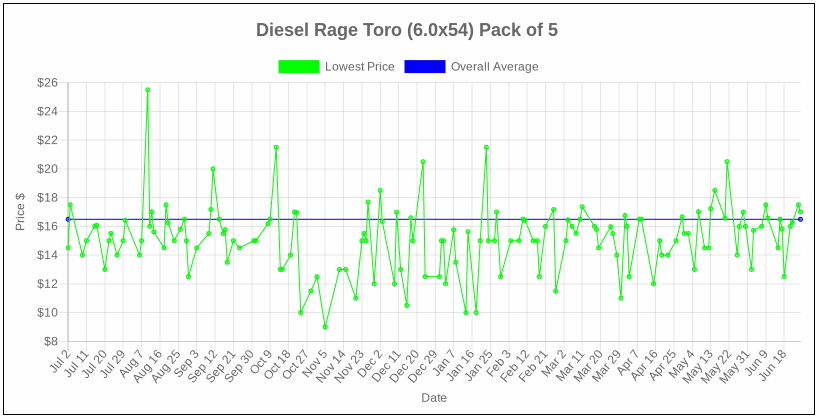Click the '$8' y-axis label
This screenshot has width=818, height=418.
pyautogui.click(x=50, y=341)
